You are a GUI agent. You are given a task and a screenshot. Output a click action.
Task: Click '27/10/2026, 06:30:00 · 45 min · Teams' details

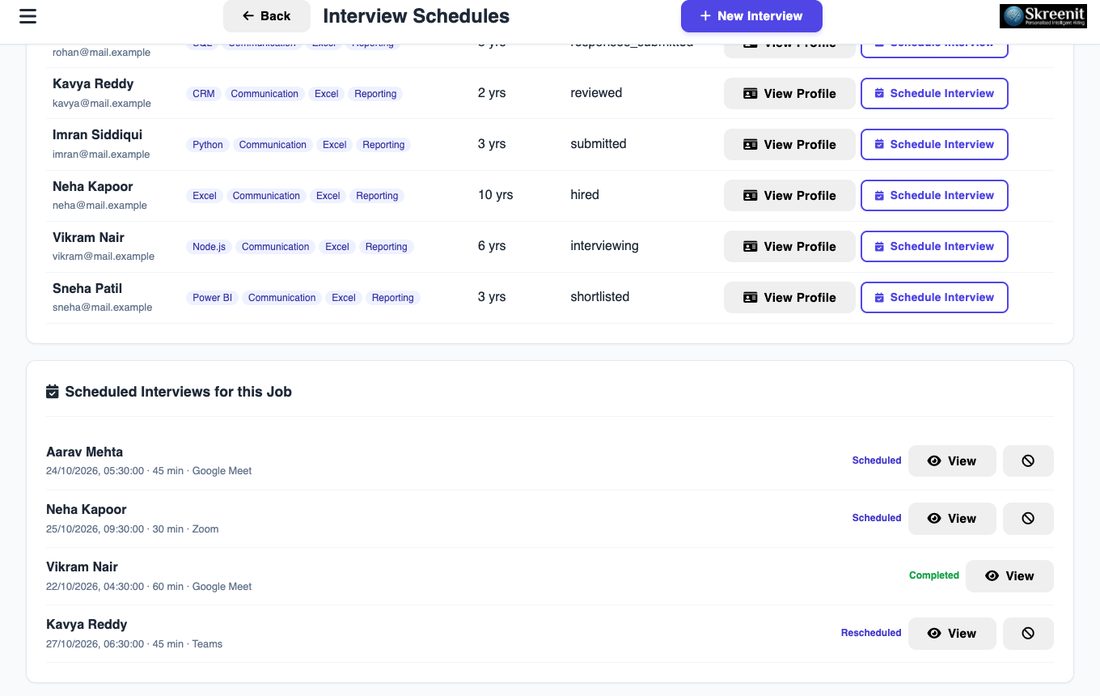coord(134,644)
